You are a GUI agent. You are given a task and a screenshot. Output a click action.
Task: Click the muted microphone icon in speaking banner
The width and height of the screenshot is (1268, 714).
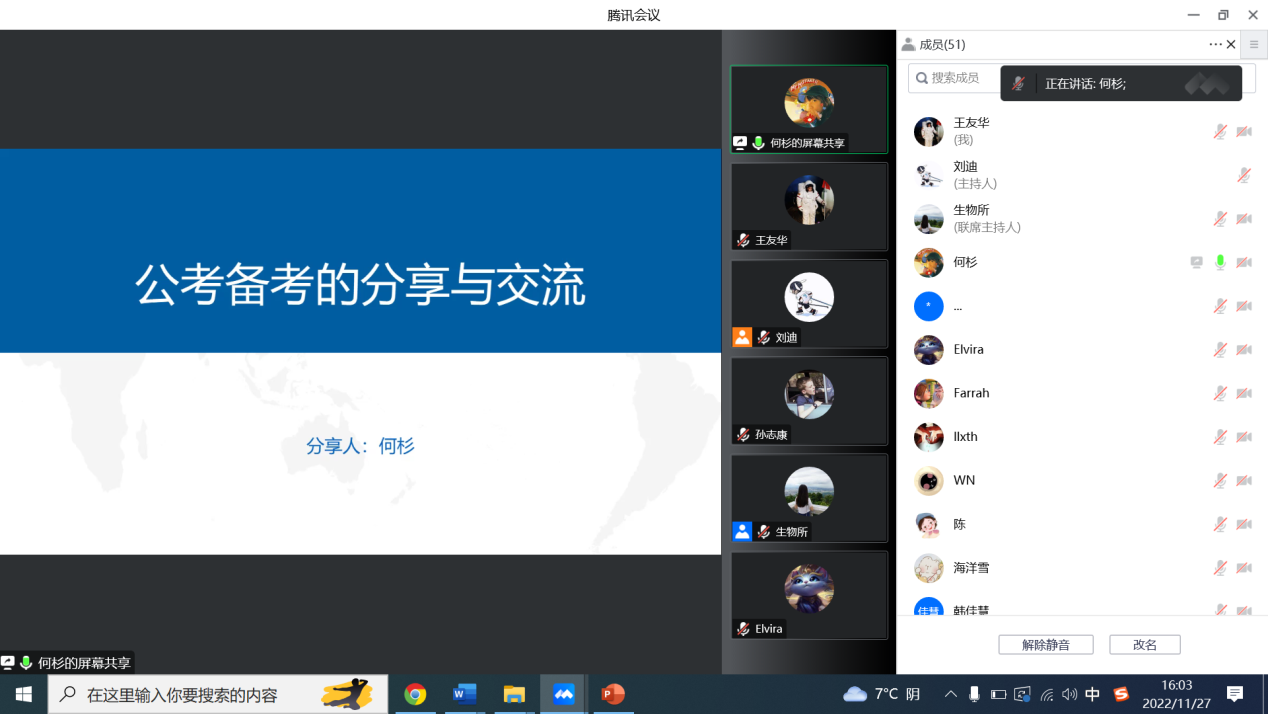pos(1018,84)
